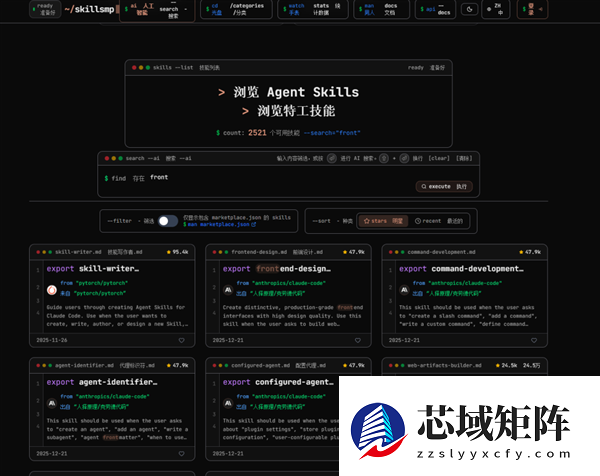Click Anthropic avatar on frontend-design card
This screenshot has width=600, height=476.
[x=228, y=290]
